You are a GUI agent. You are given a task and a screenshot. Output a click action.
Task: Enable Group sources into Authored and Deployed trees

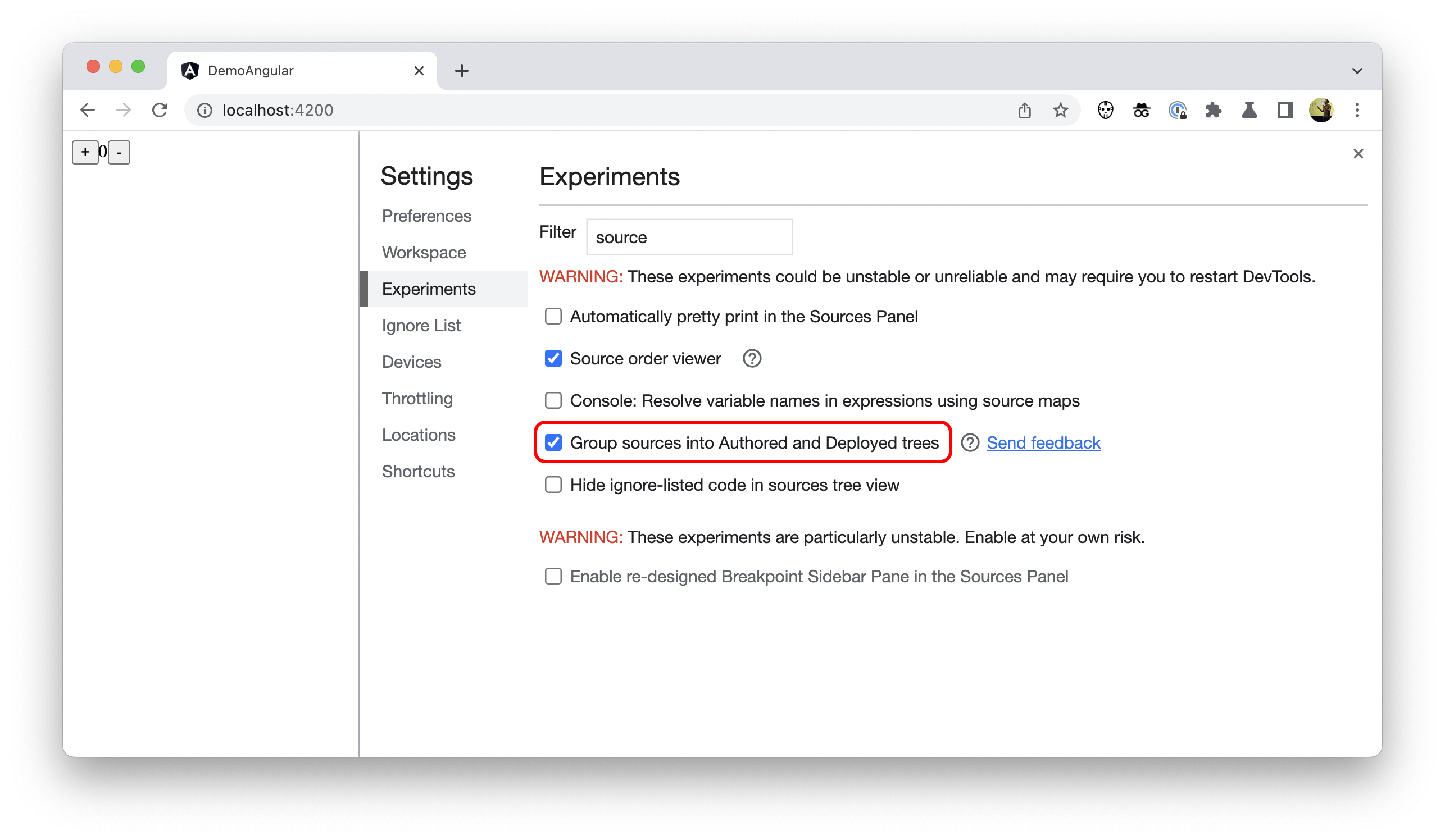553,442
